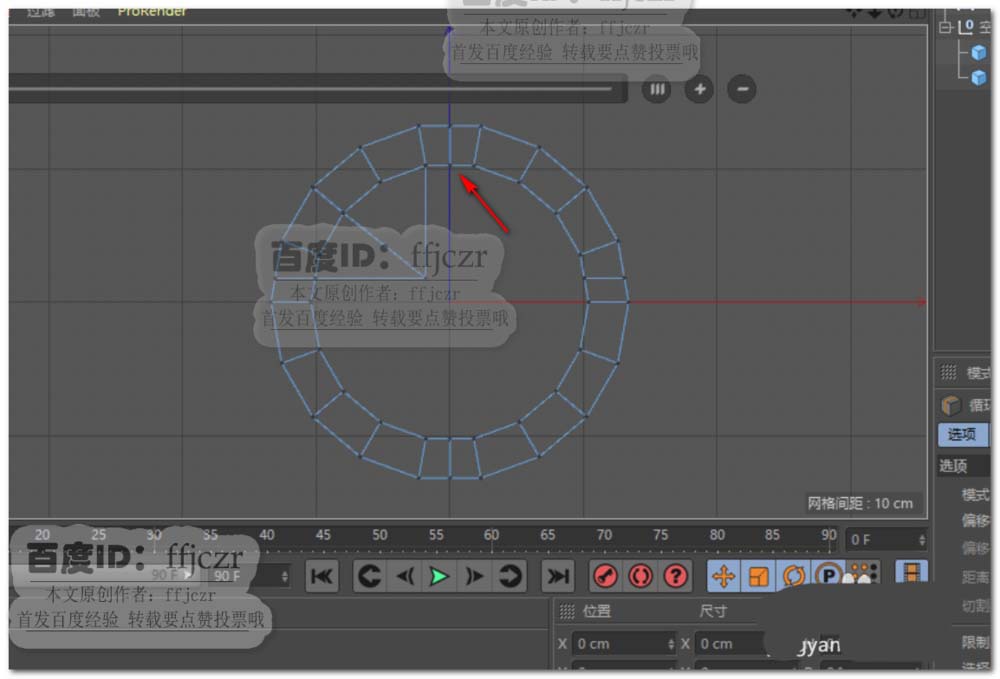The height and width of the screenshot is (679, 1000).
Task: Click the viewport toggle-view layout icon
Action: 917,12
